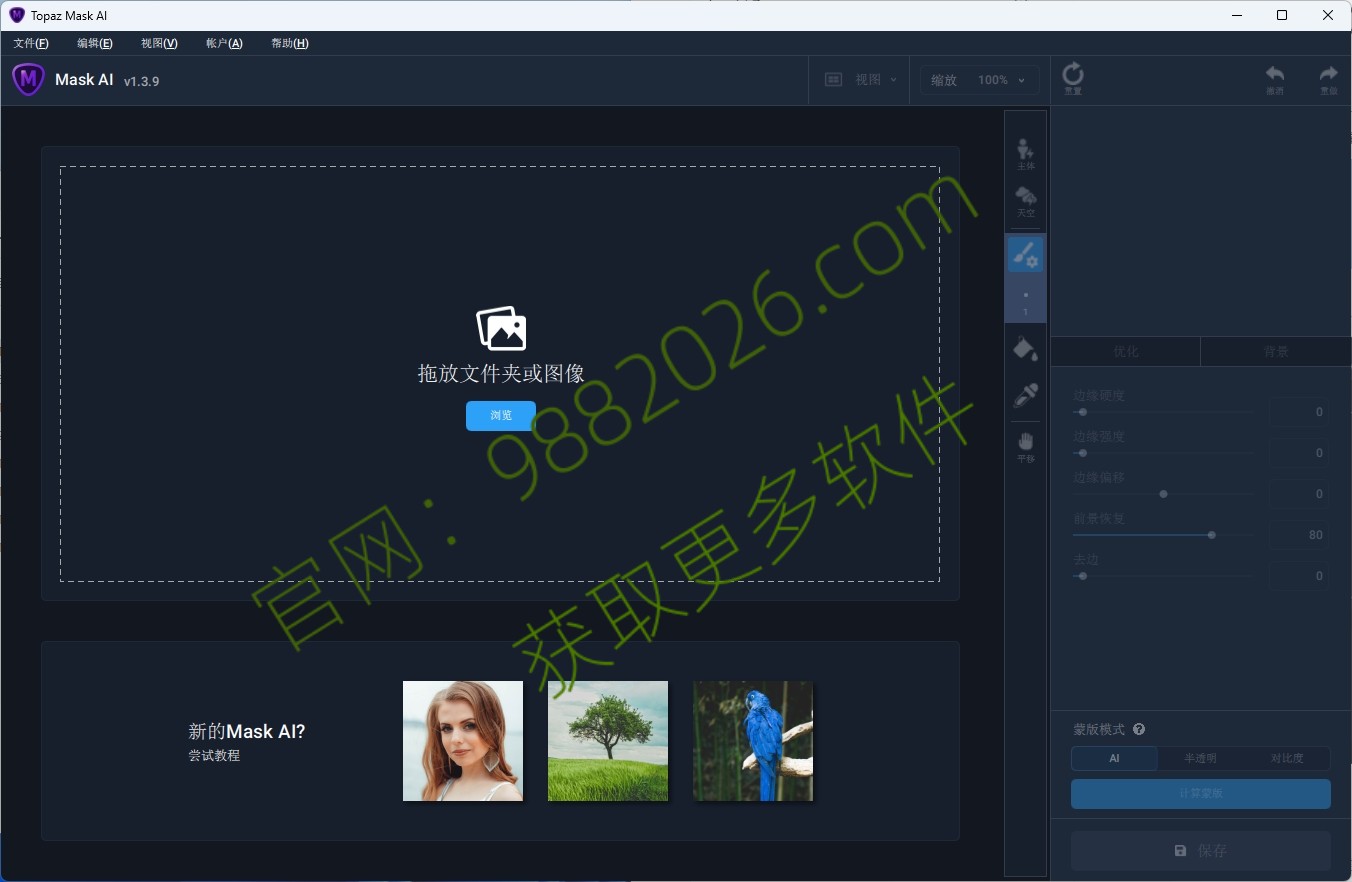Click the 尝试教程 try tutorial text
The width and height of the screenshot is (1352, 882).
(x=214, y=756)
